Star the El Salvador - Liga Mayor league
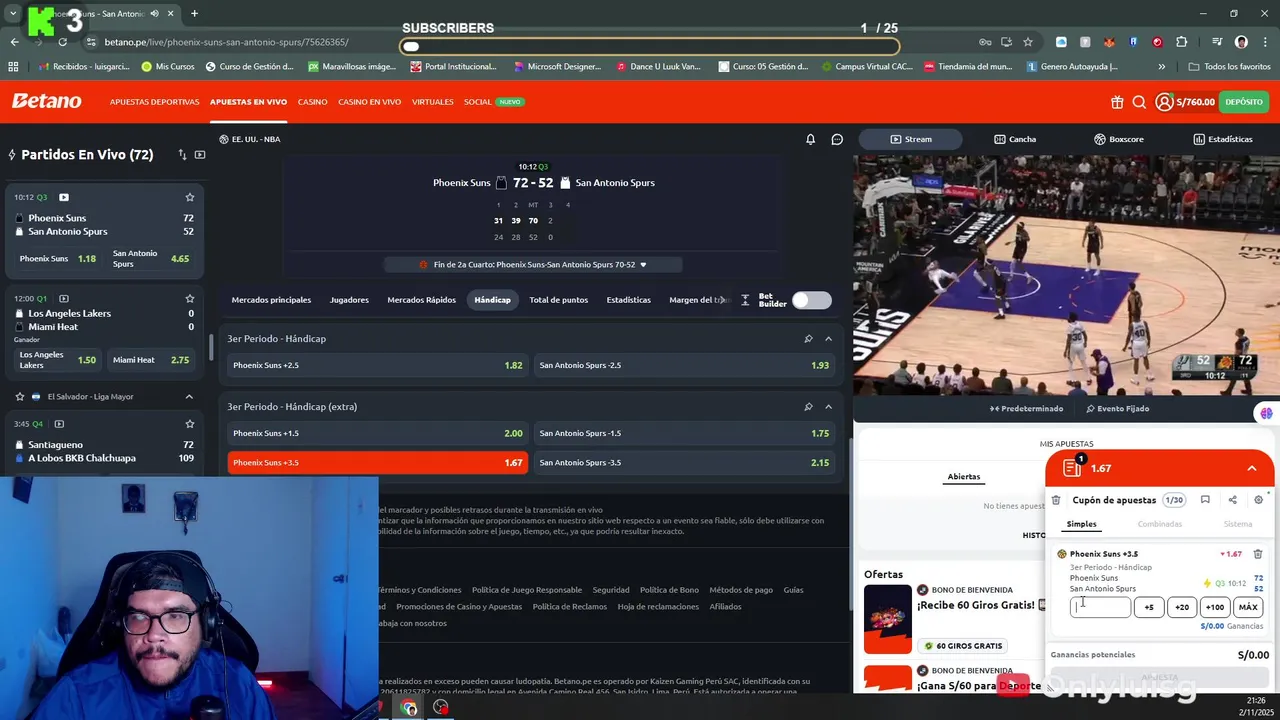This screenshot has height=720, width=1280. pyautogui.click(x=20, y=396)
